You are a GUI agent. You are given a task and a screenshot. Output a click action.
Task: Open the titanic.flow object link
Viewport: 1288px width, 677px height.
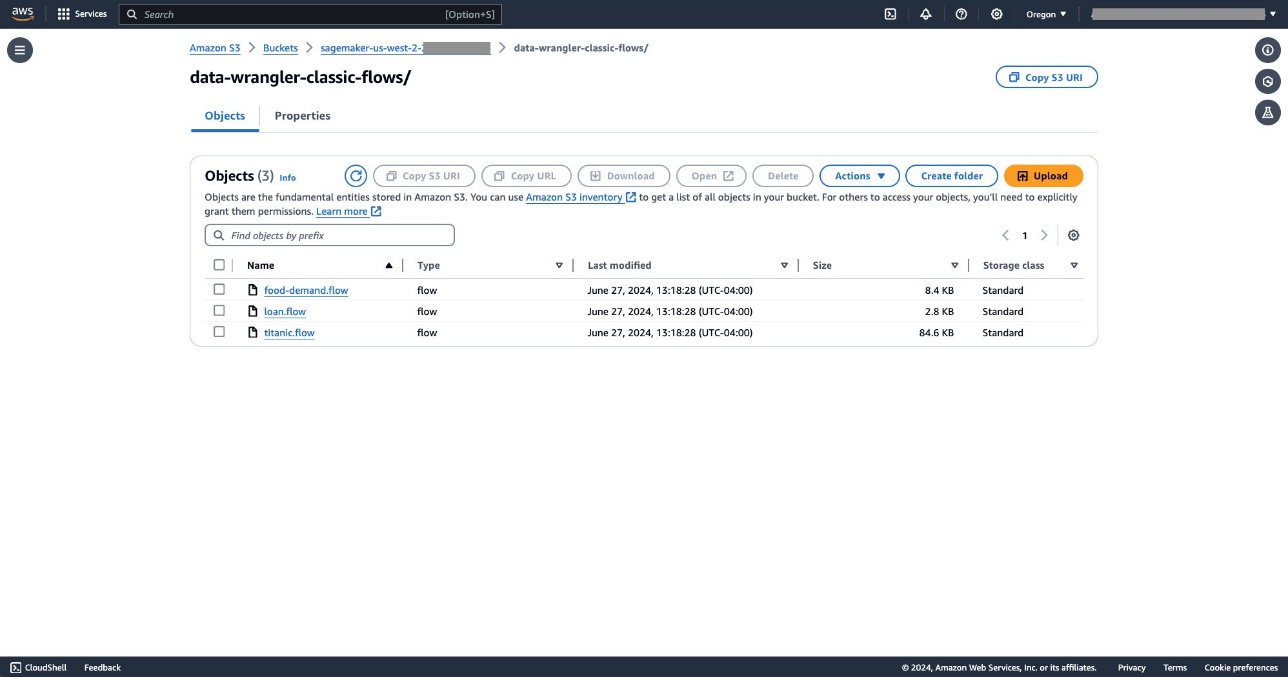click(289, 333)
